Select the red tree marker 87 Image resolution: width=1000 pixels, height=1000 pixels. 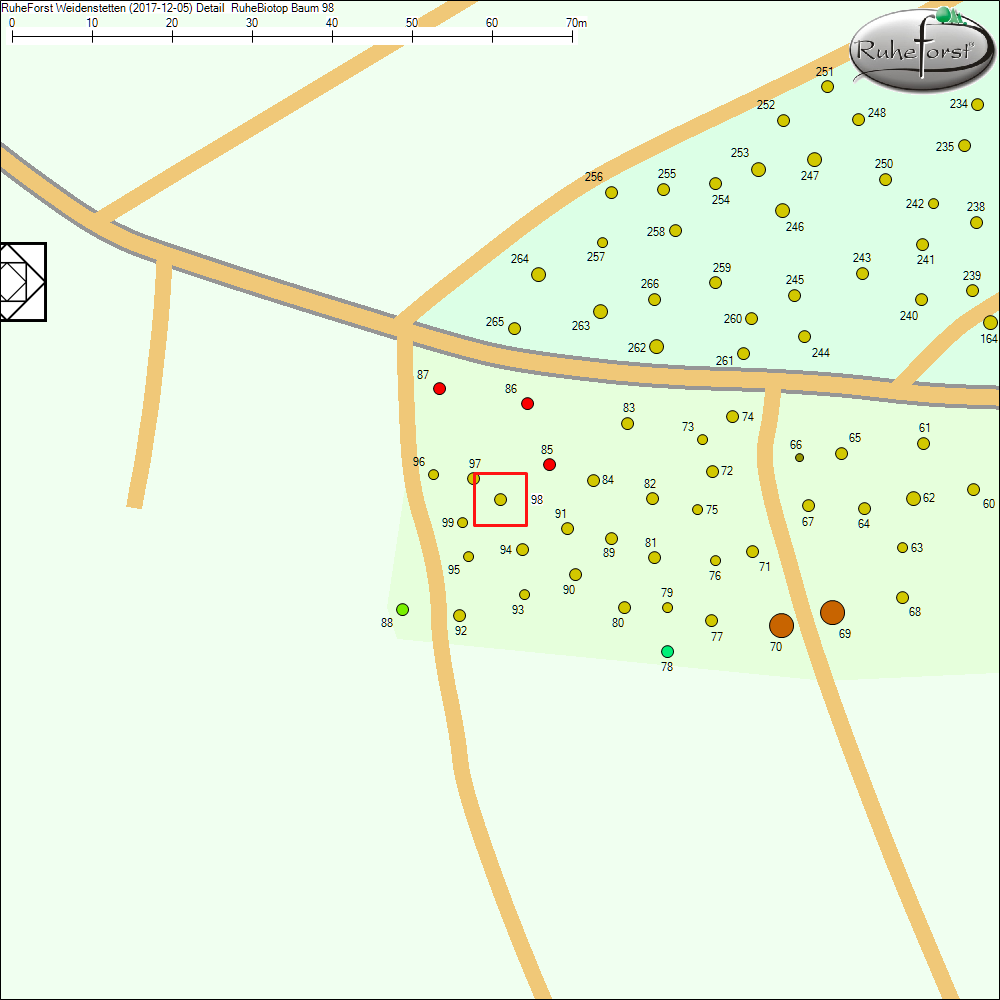[439, 388]
